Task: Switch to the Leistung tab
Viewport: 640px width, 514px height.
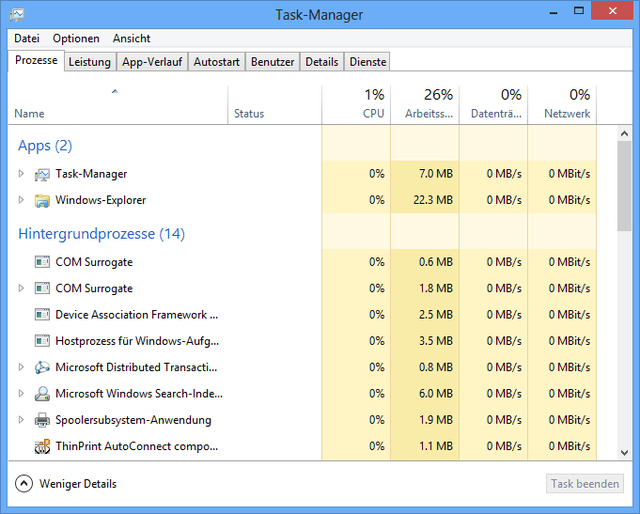Action: tap(90, 62)
